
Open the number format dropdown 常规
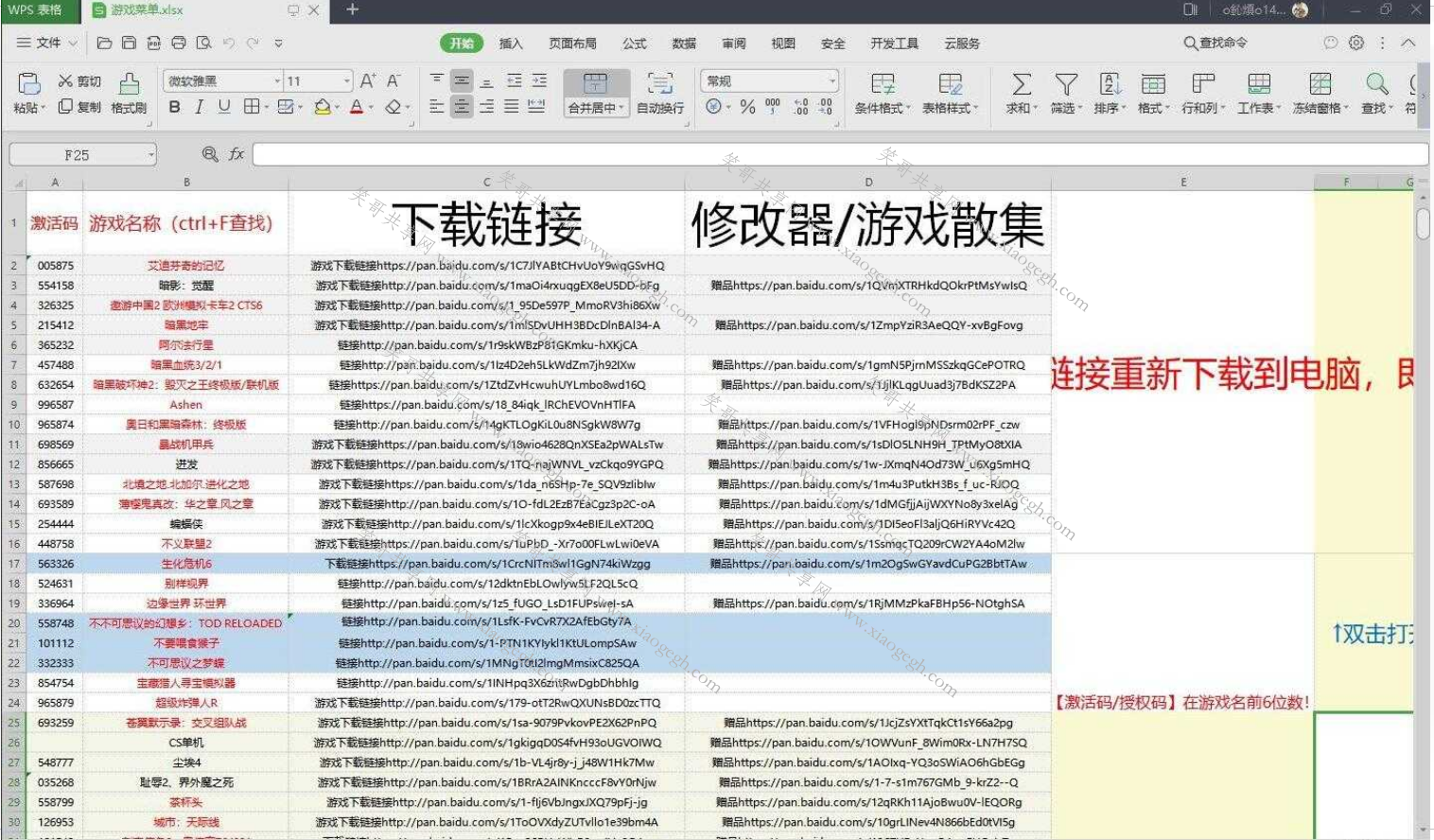point(831,81)
